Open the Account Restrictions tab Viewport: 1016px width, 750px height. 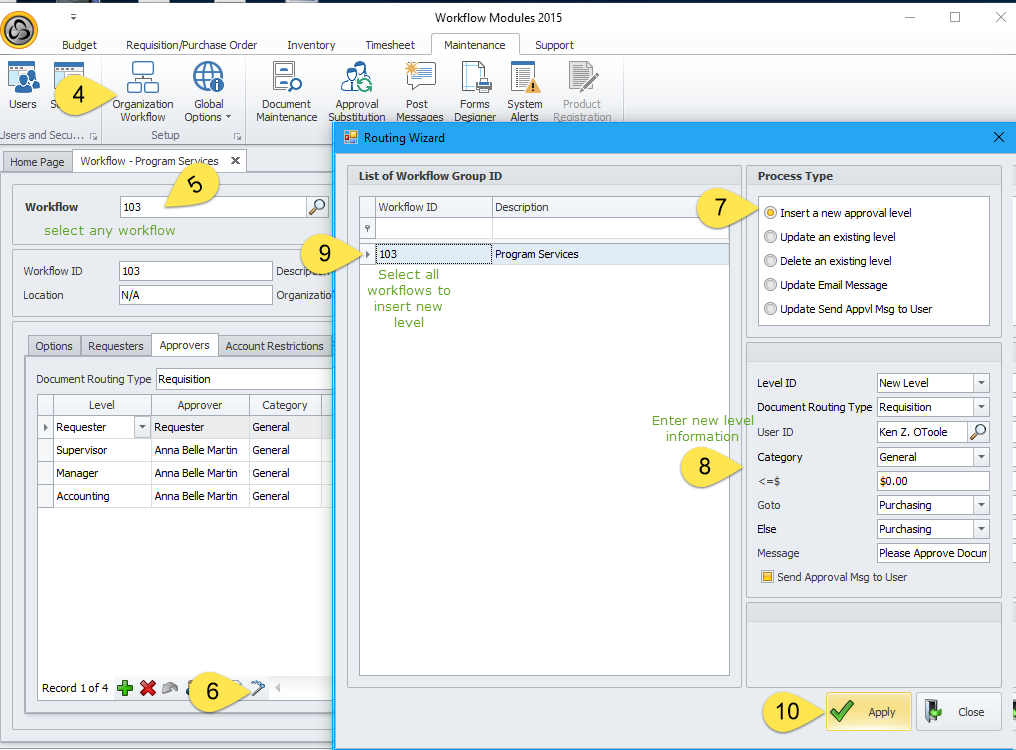click(x=274, y=346)
